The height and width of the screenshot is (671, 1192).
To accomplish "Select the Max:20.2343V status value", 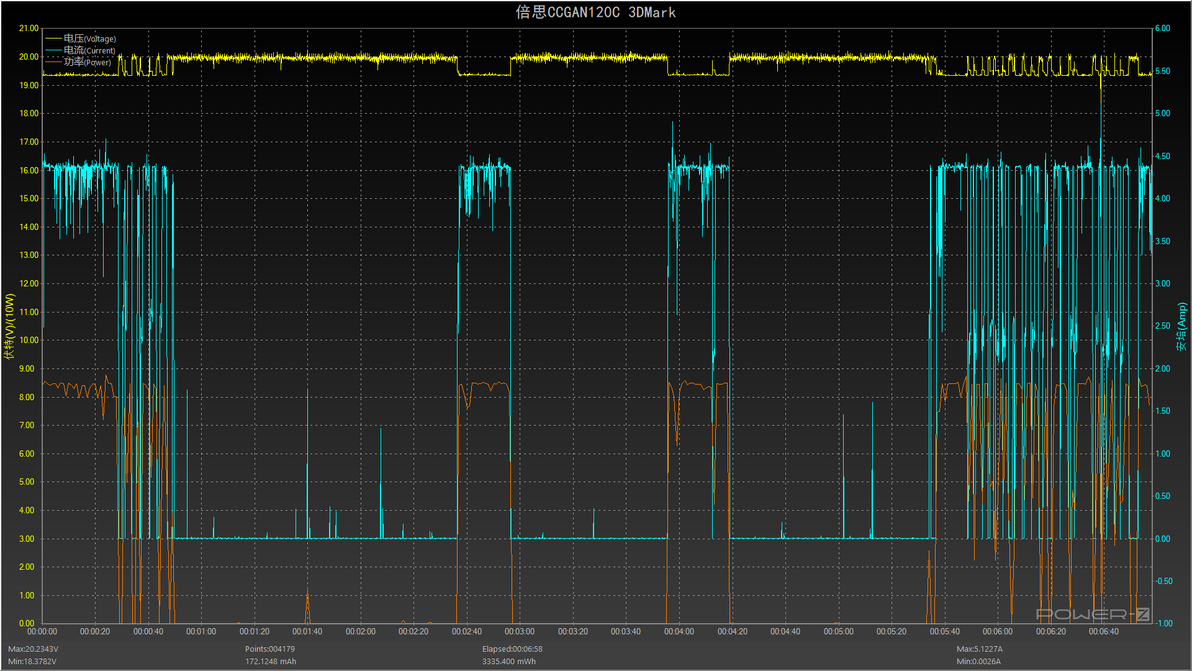I will pyautogui.click(x=33, y=649).
